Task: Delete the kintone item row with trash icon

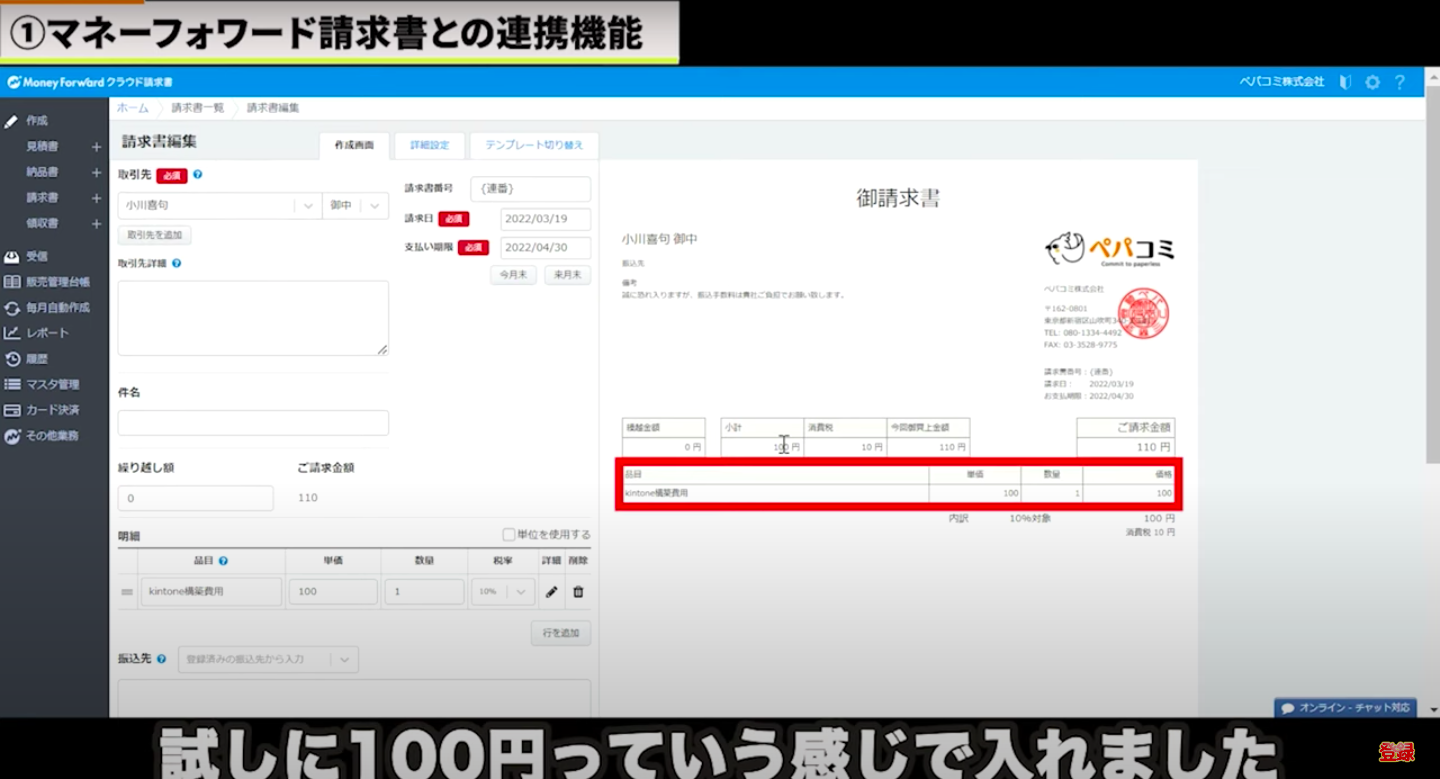Action: pyautogui.click(x=578, y=592)
